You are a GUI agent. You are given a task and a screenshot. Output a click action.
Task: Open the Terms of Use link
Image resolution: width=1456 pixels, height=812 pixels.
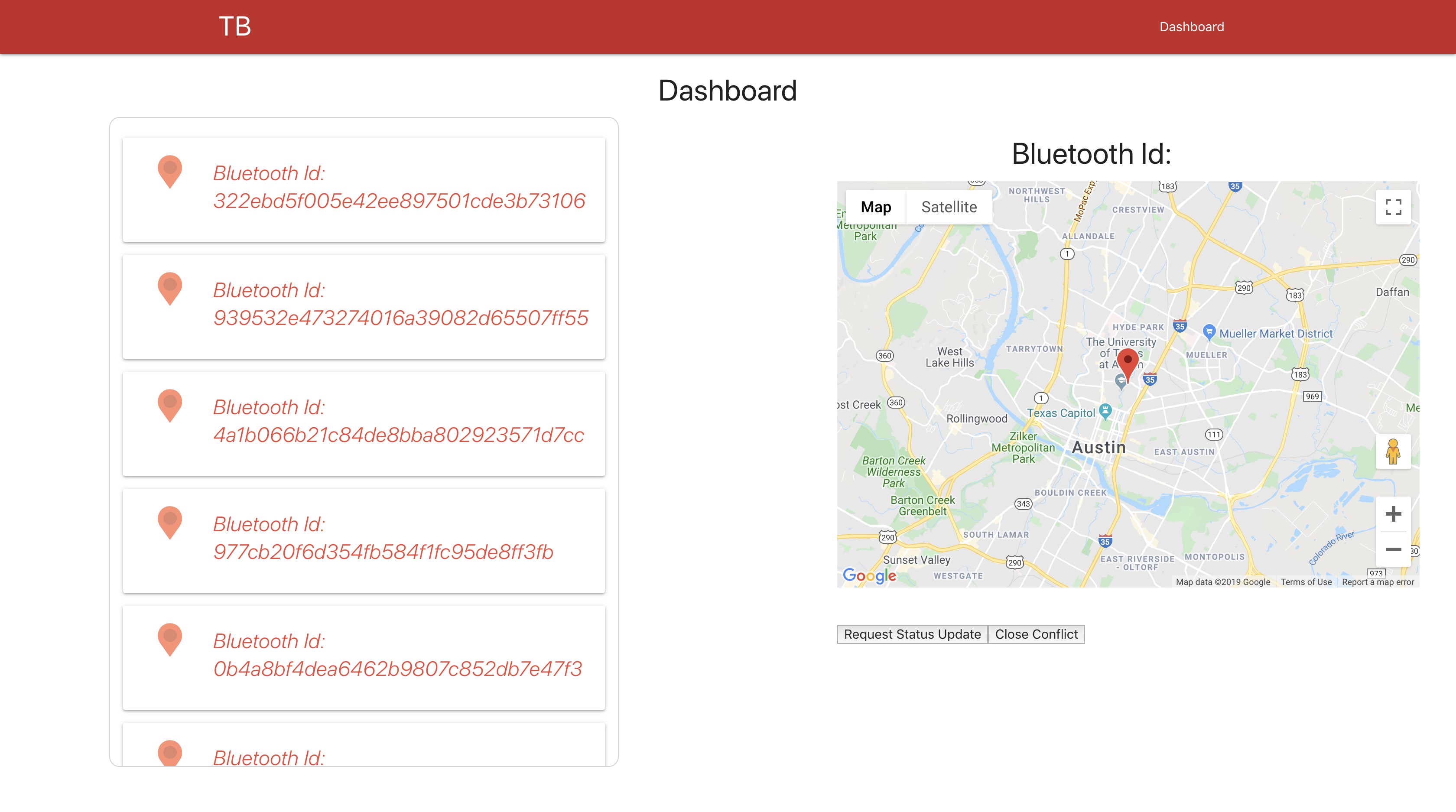coord(1306,582)
